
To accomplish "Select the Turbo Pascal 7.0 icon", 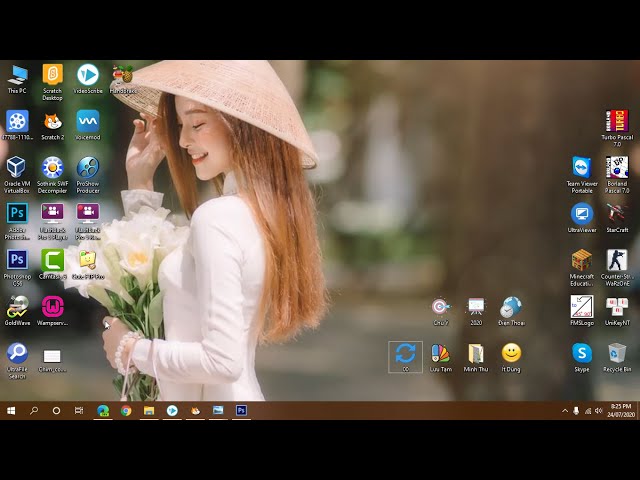I will (617, 121).
